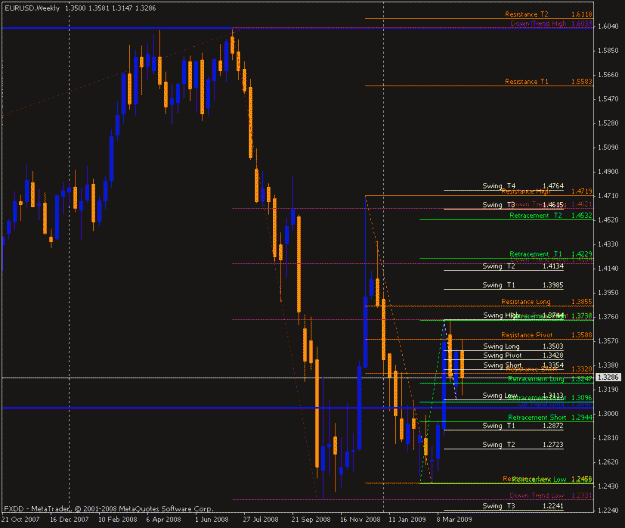Select the Swing T3 1.4615 label

523,205
